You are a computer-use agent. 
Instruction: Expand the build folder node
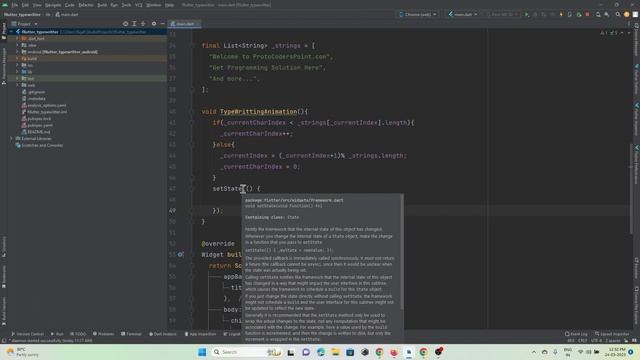click(17, 58)
